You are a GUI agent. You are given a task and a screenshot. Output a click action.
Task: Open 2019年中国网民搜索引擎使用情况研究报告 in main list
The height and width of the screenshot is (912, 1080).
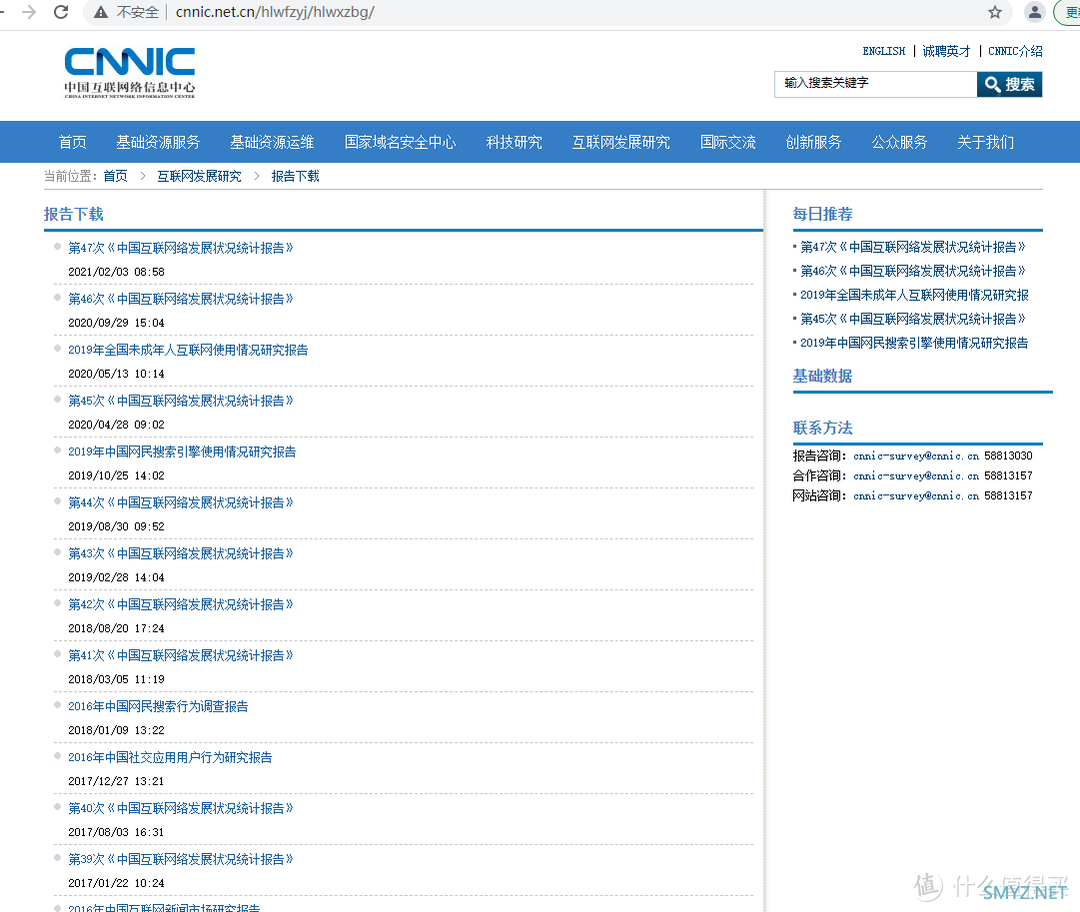pyautogui.click(x=182, y=452)
